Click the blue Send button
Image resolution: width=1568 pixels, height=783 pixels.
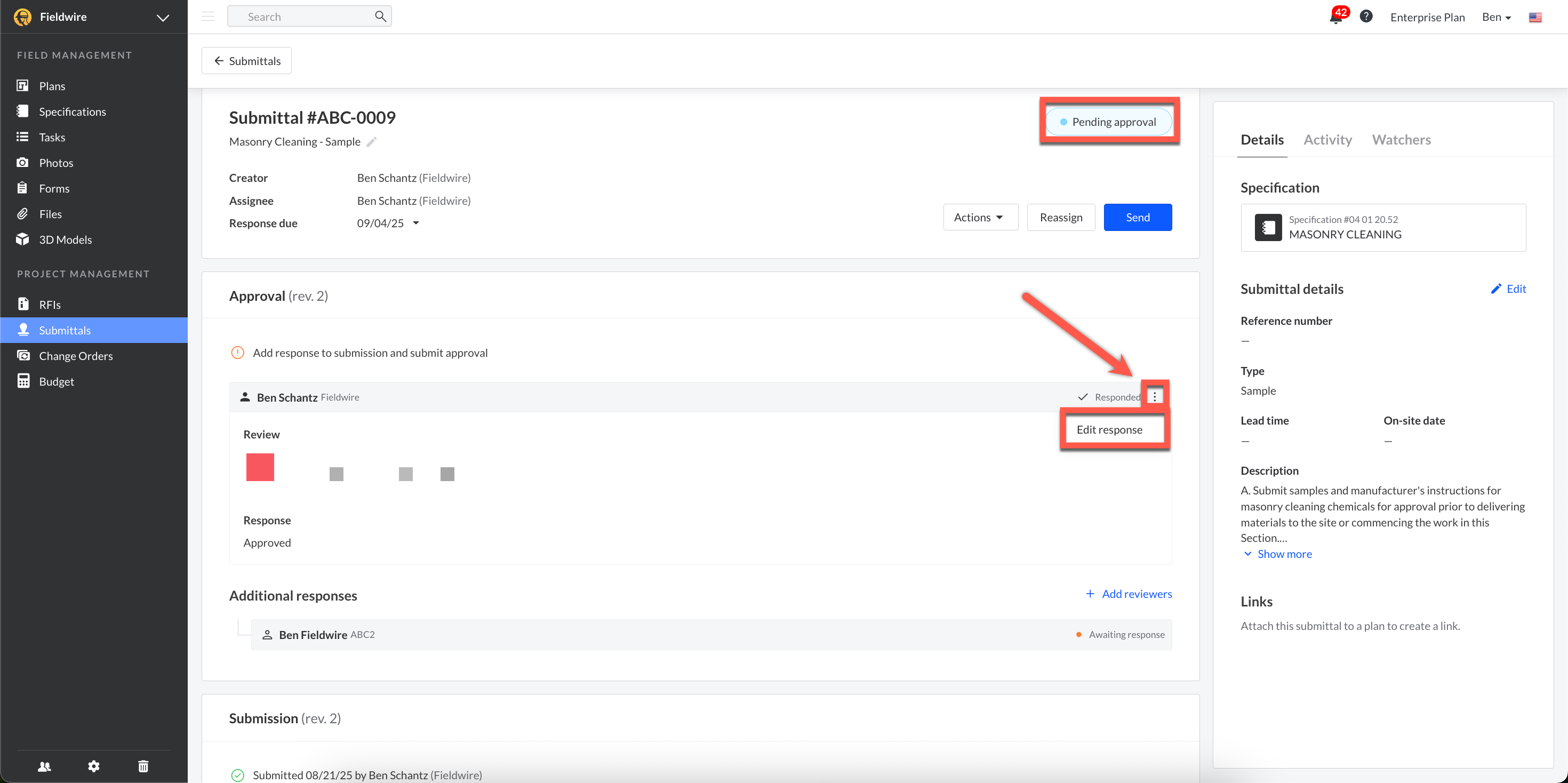click(x=1137, y=218)
